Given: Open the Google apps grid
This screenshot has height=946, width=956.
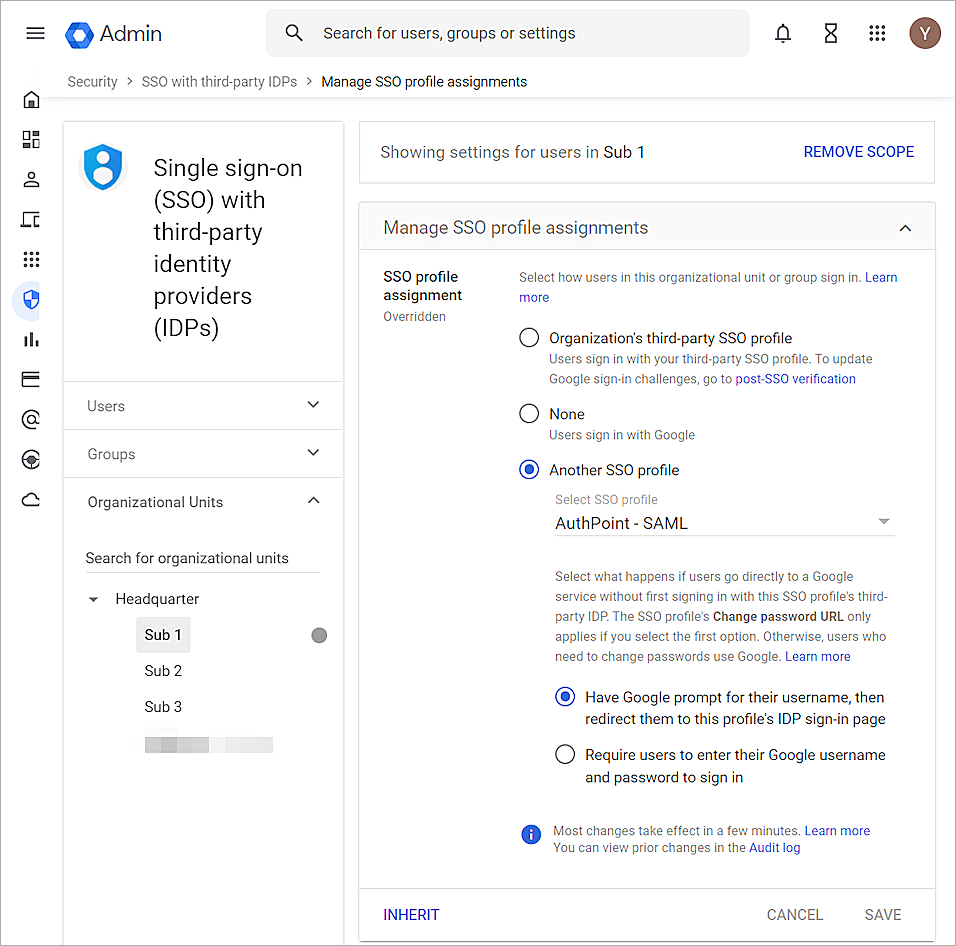Looking at the screenshot, I should pos(877,33).
